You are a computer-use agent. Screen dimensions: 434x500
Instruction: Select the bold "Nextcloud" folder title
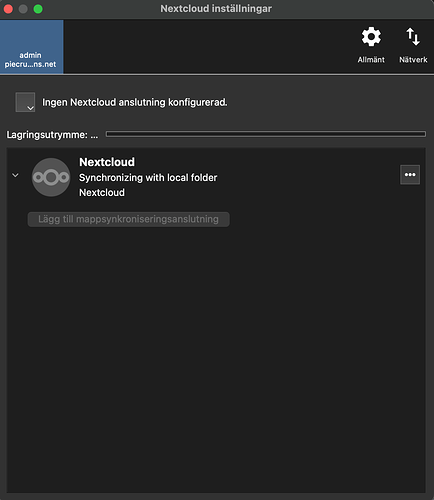point(107,162)
